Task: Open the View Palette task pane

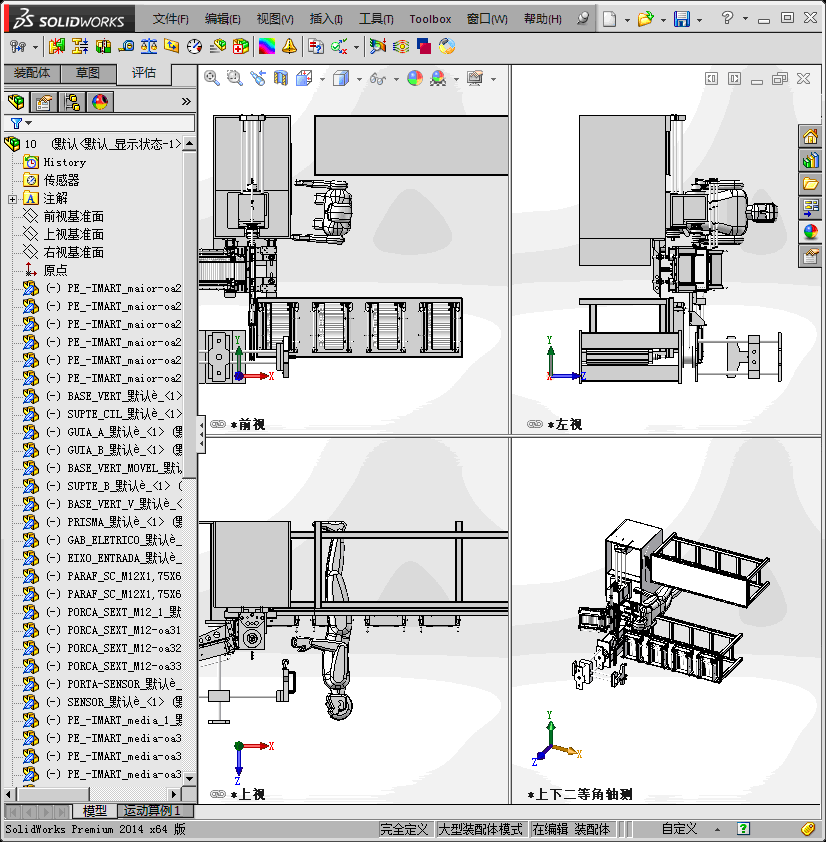Action: coord(810,208)
